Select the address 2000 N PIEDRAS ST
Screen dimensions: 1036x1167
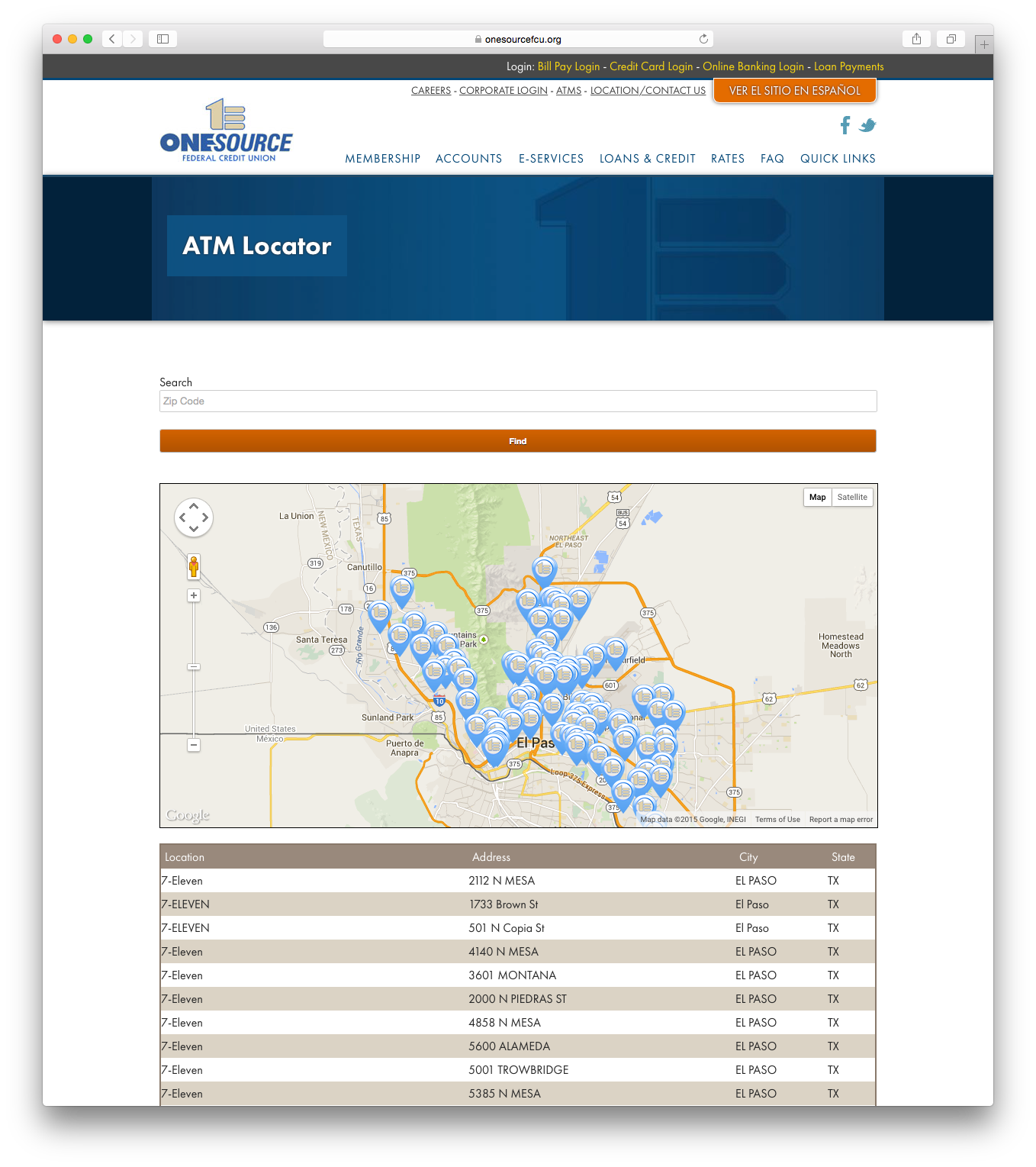point(517,999)
